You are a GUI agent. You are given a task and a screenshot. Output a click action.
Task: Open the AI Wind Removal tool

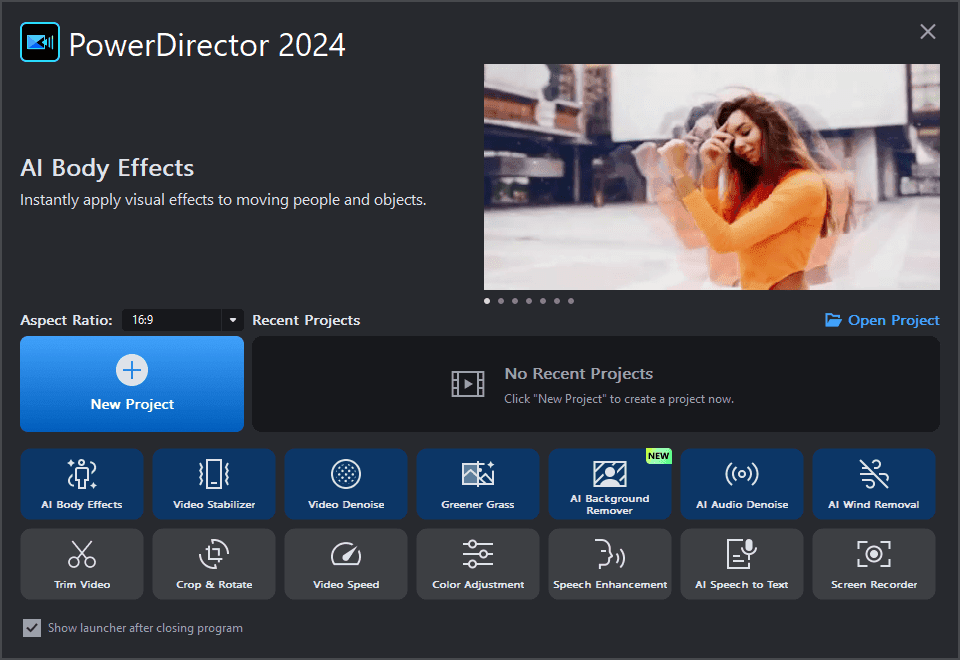(874, 484)
